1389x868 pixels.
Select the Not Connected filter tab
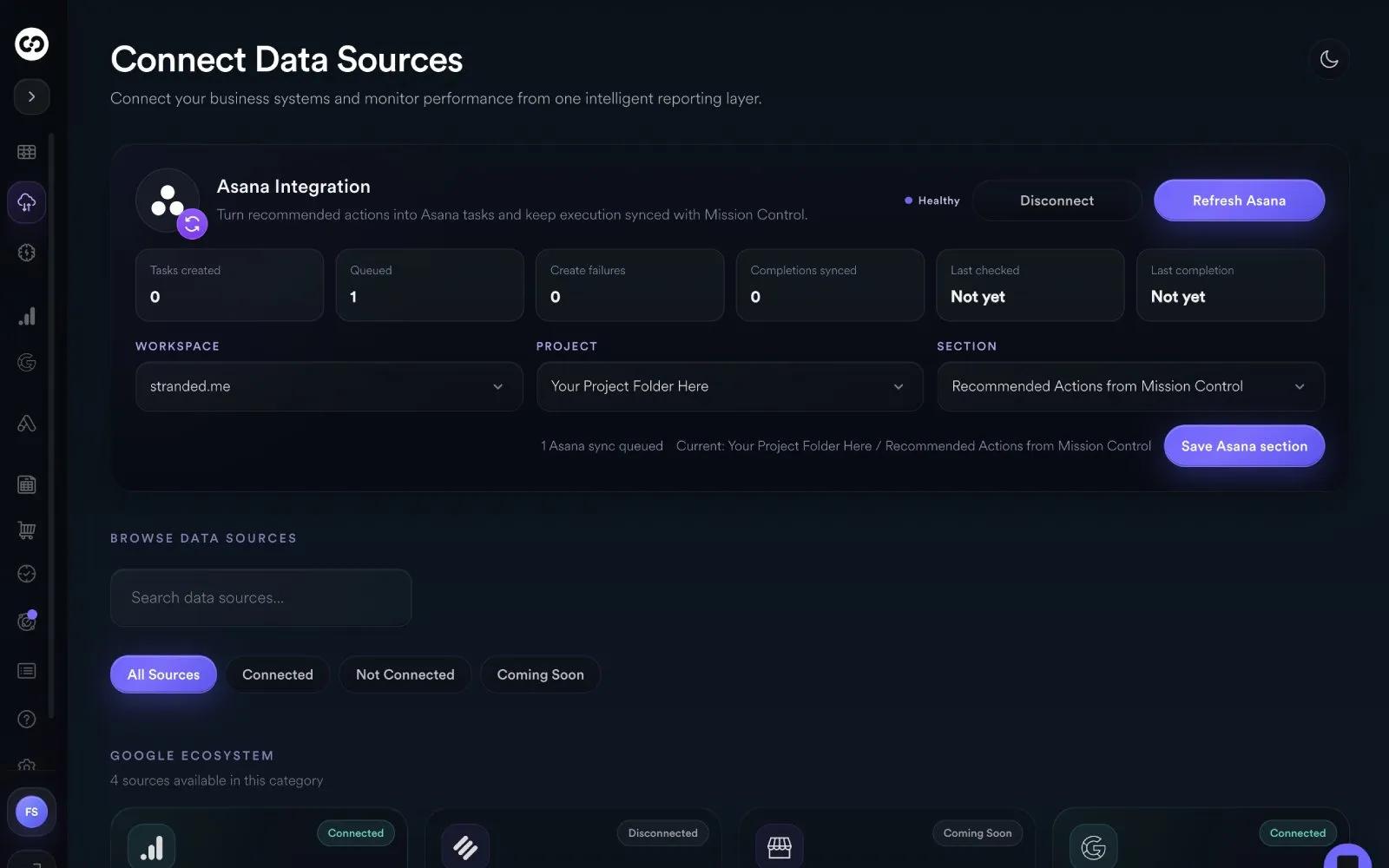tap(405, 674)
